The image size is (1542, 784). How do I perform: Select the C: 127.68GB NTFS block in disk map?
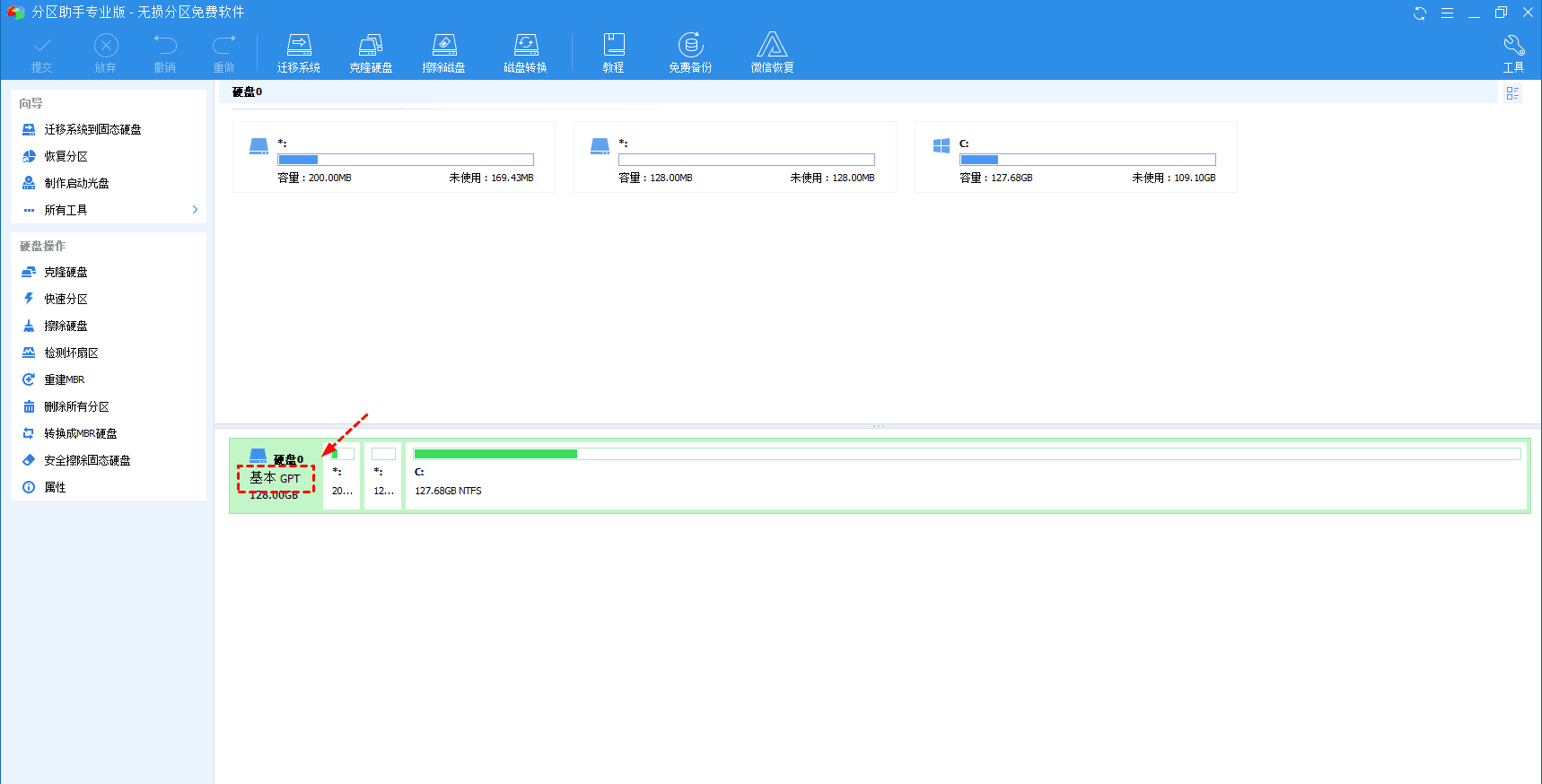click(967, 475)
